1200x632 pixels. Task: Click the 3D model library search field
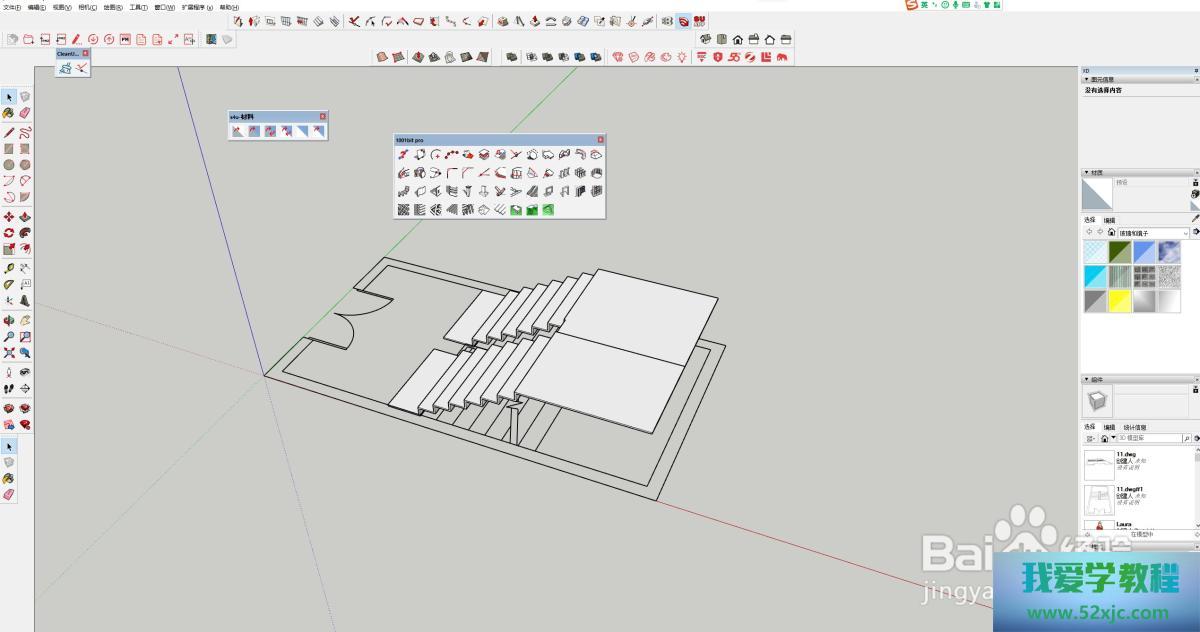(1150, 438)
